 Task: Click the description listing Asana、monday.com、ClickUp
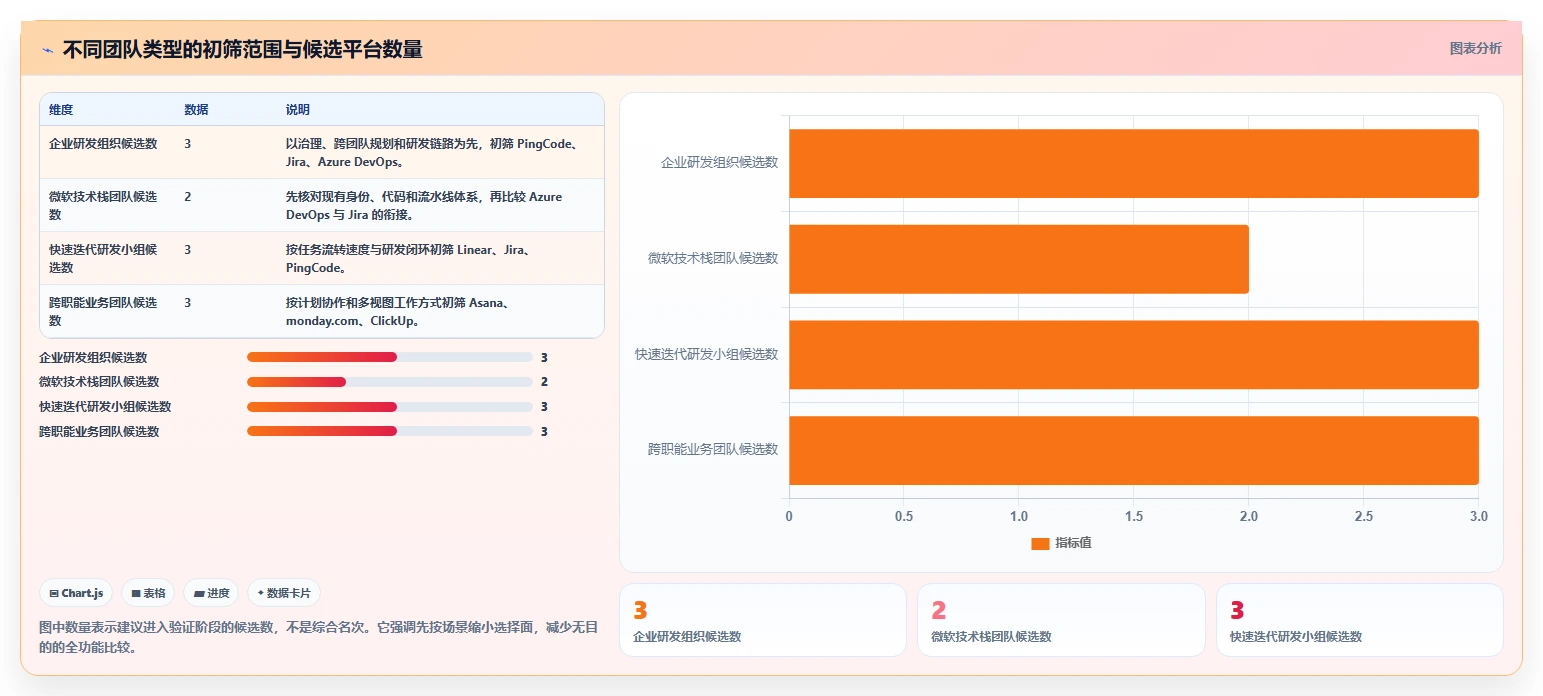pos(399,312)
